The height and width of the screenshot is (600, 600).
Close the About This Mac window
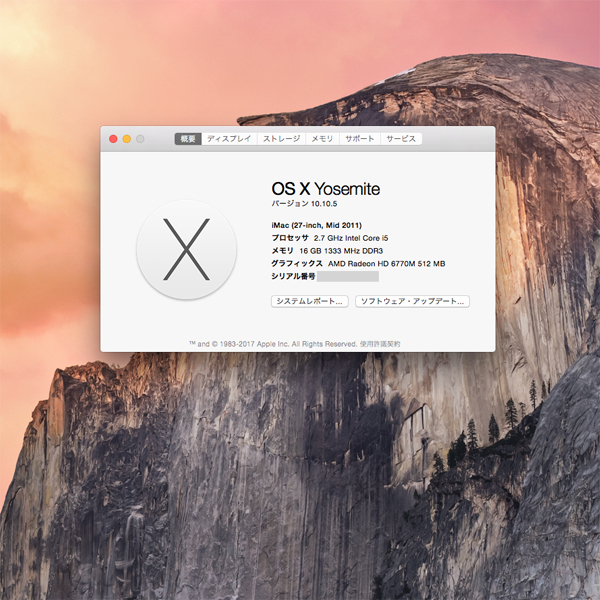pyautogui.click(x=113, y=139)
